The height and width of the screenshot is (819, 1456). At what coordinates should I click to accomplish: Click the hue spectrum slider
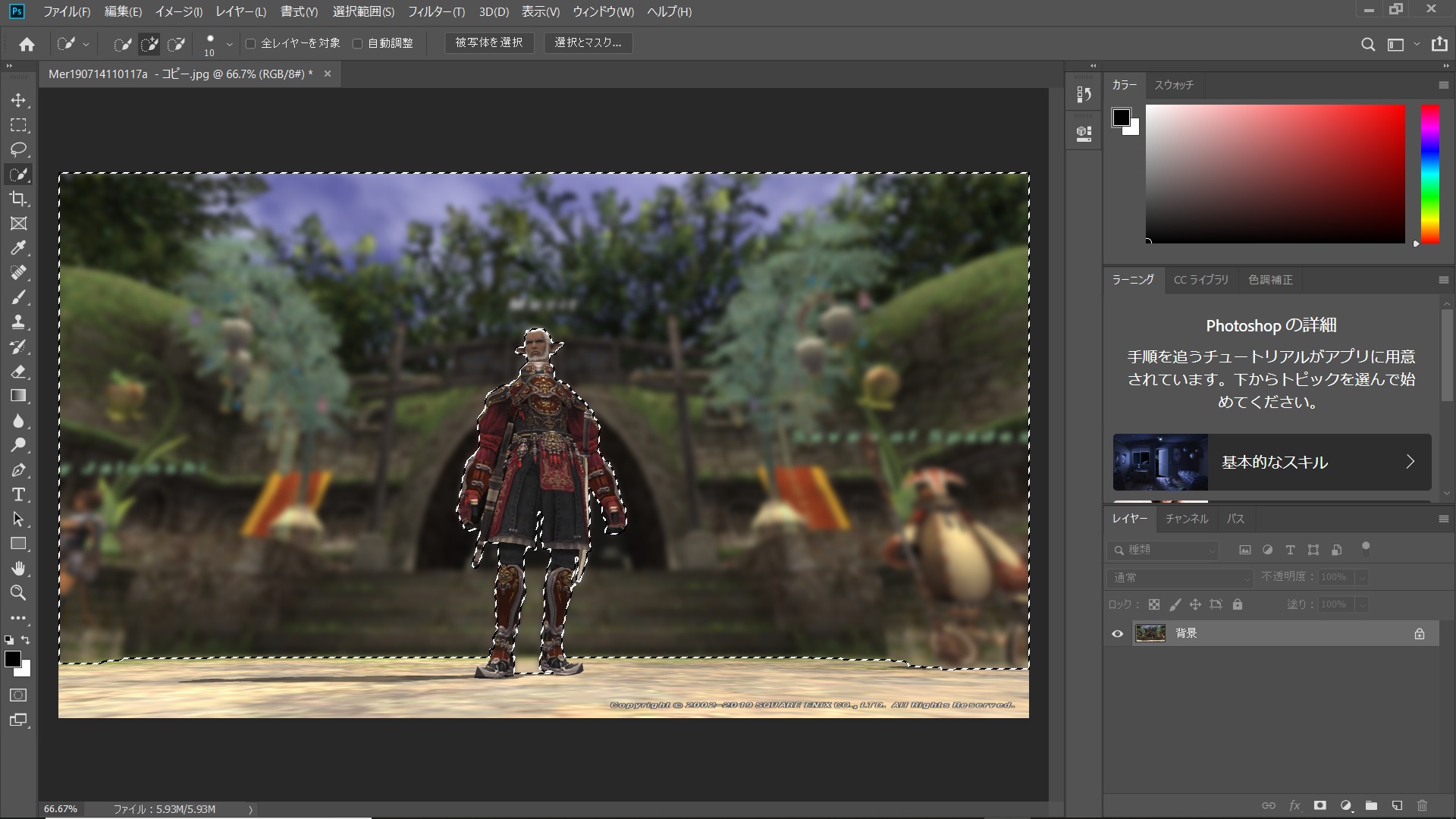click(x=1429, y=174)
